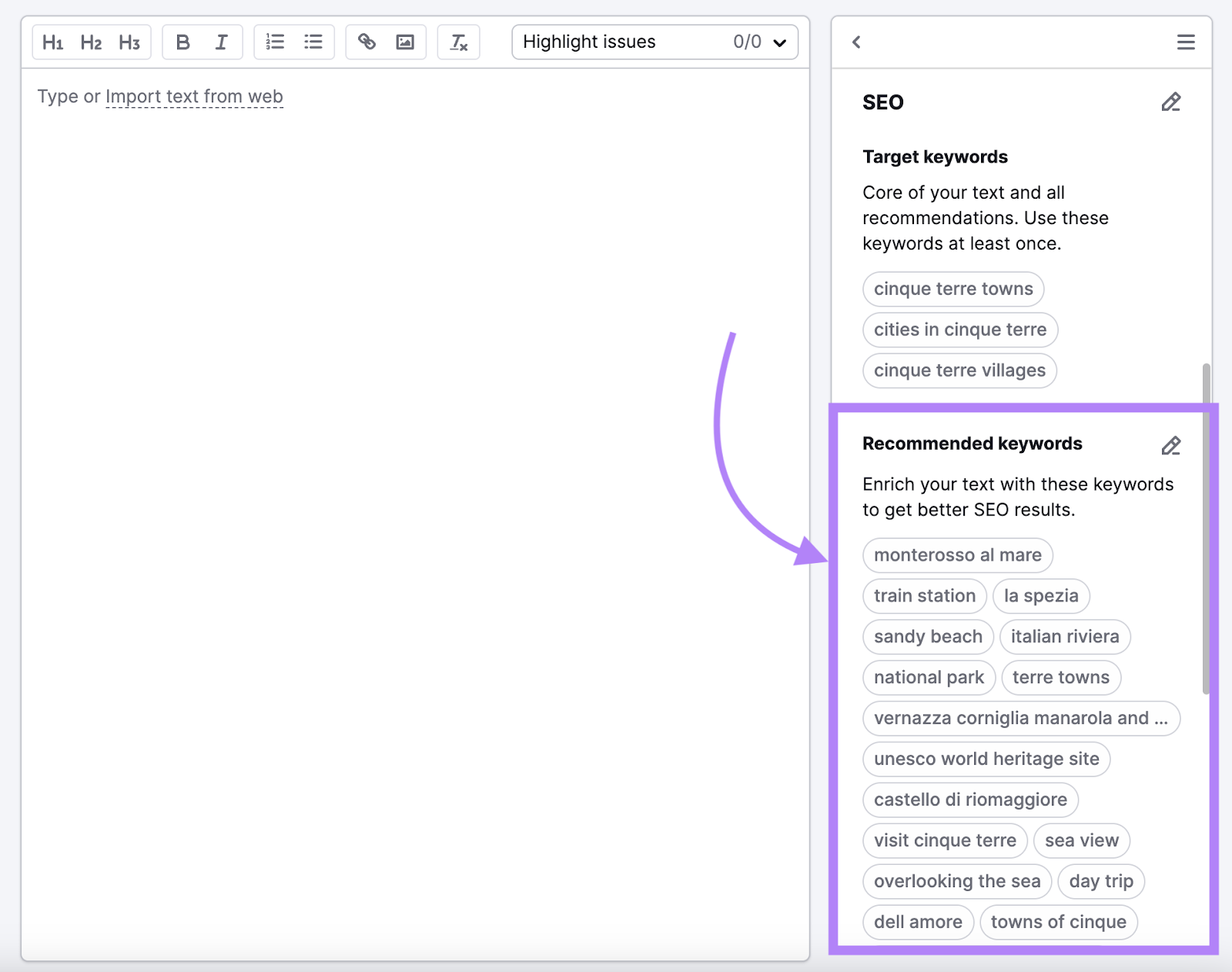Apply the H3 heading style
This screenshot has width=1232, height=972.
pyautogui.click(x=129, y=42)
